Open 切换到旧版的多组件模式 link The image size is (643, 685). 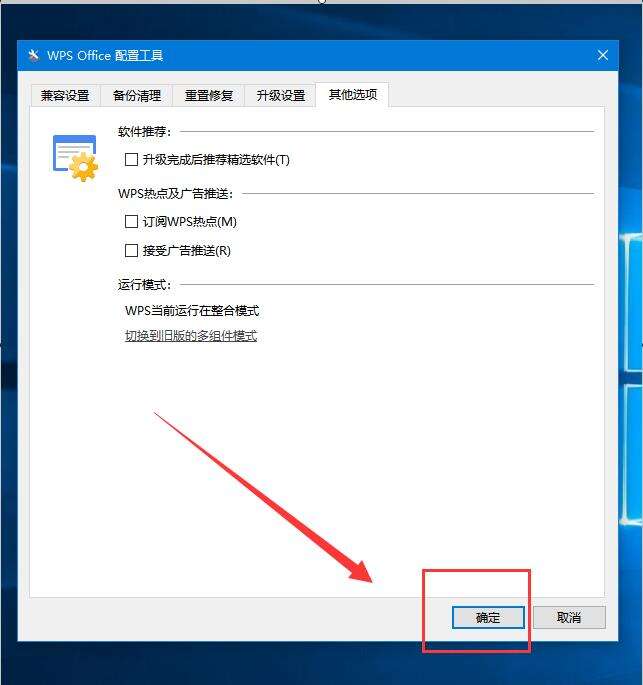coord(191,336)
